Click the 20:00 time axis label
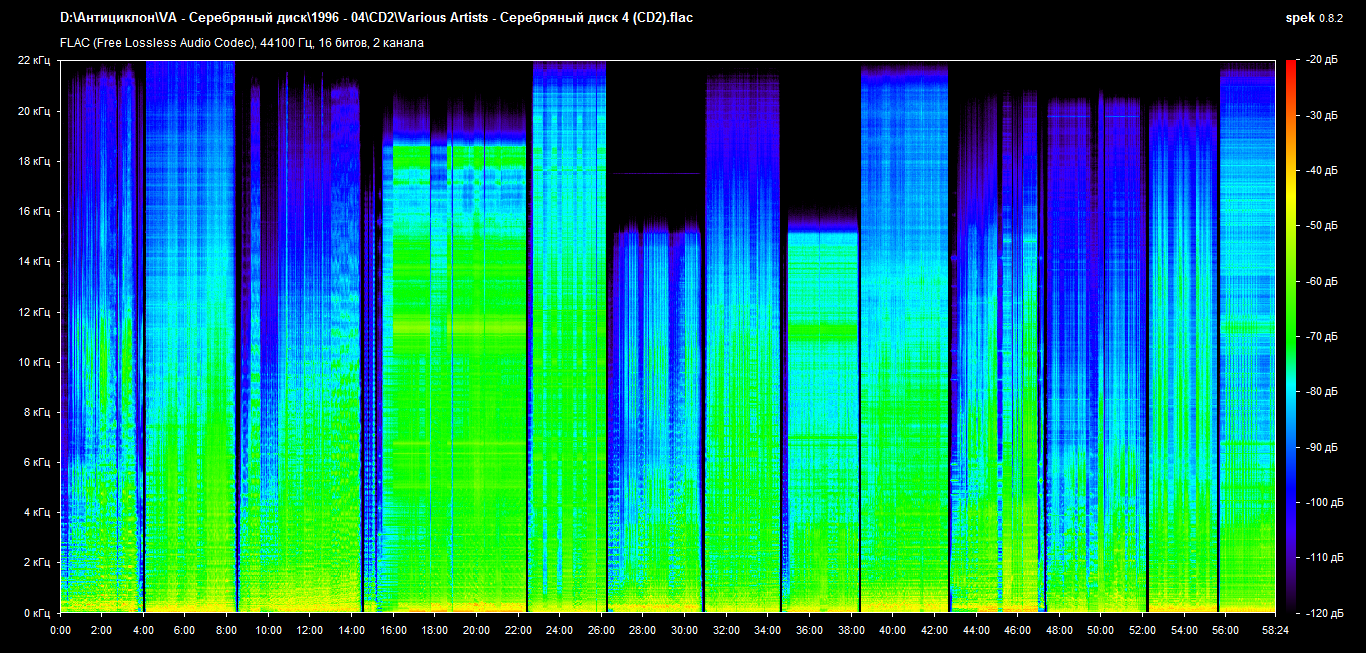 click(x=476, y=630)
